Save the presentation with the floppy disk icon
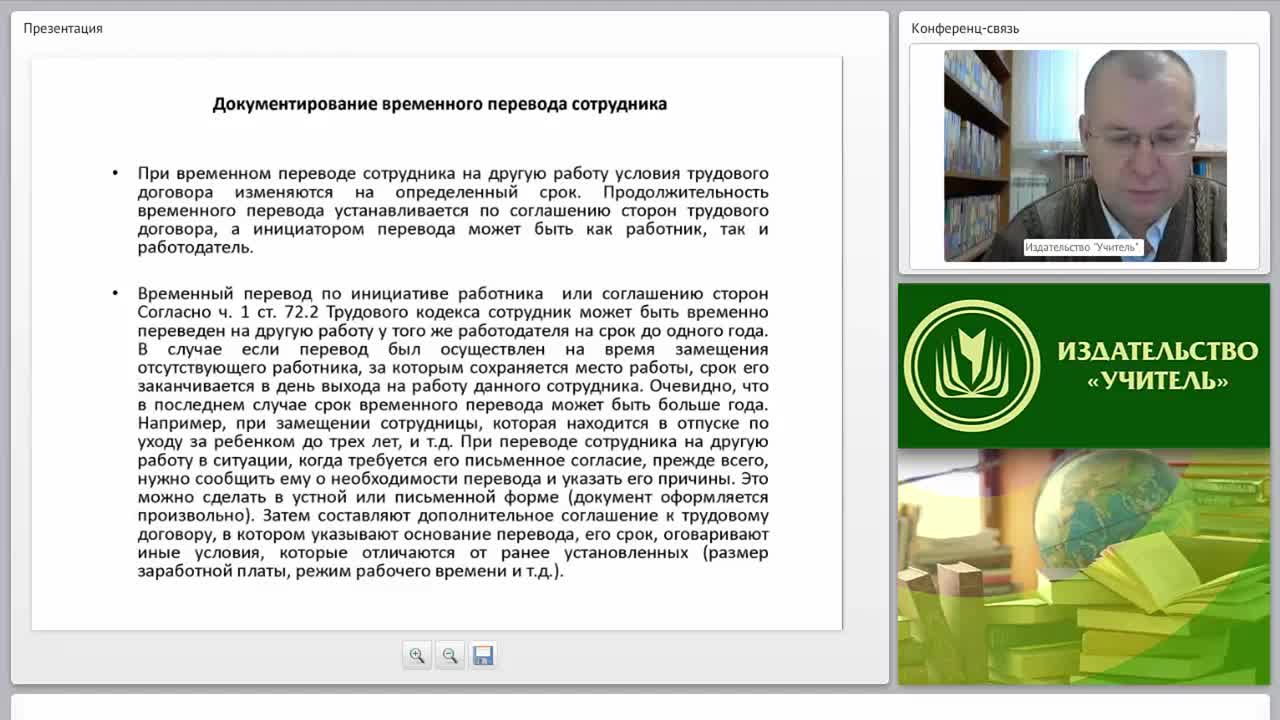 pyautogui.click(x=483, y=655)
